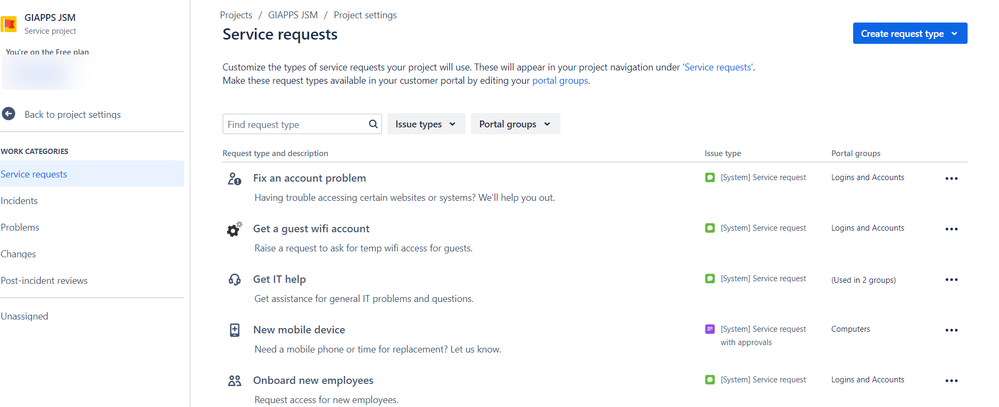Open the Create request type dropdown
The height and width of the screenshot is (407, 999).
click(910, 34)
